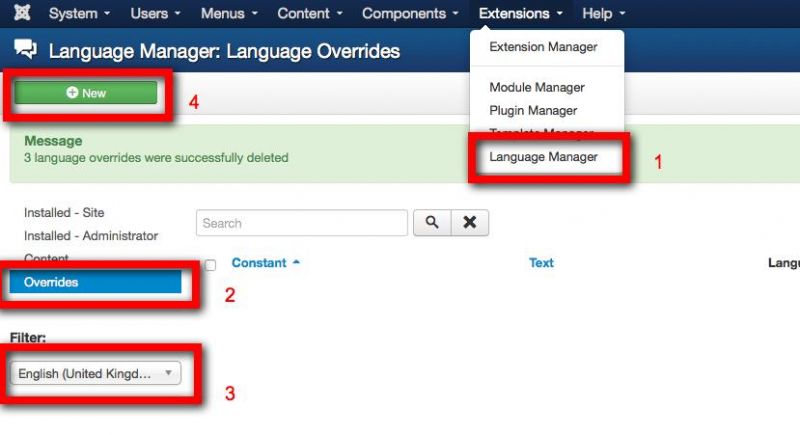Collapse the Extensions menu
Screen dimensions: 800x435
[520, 13]
